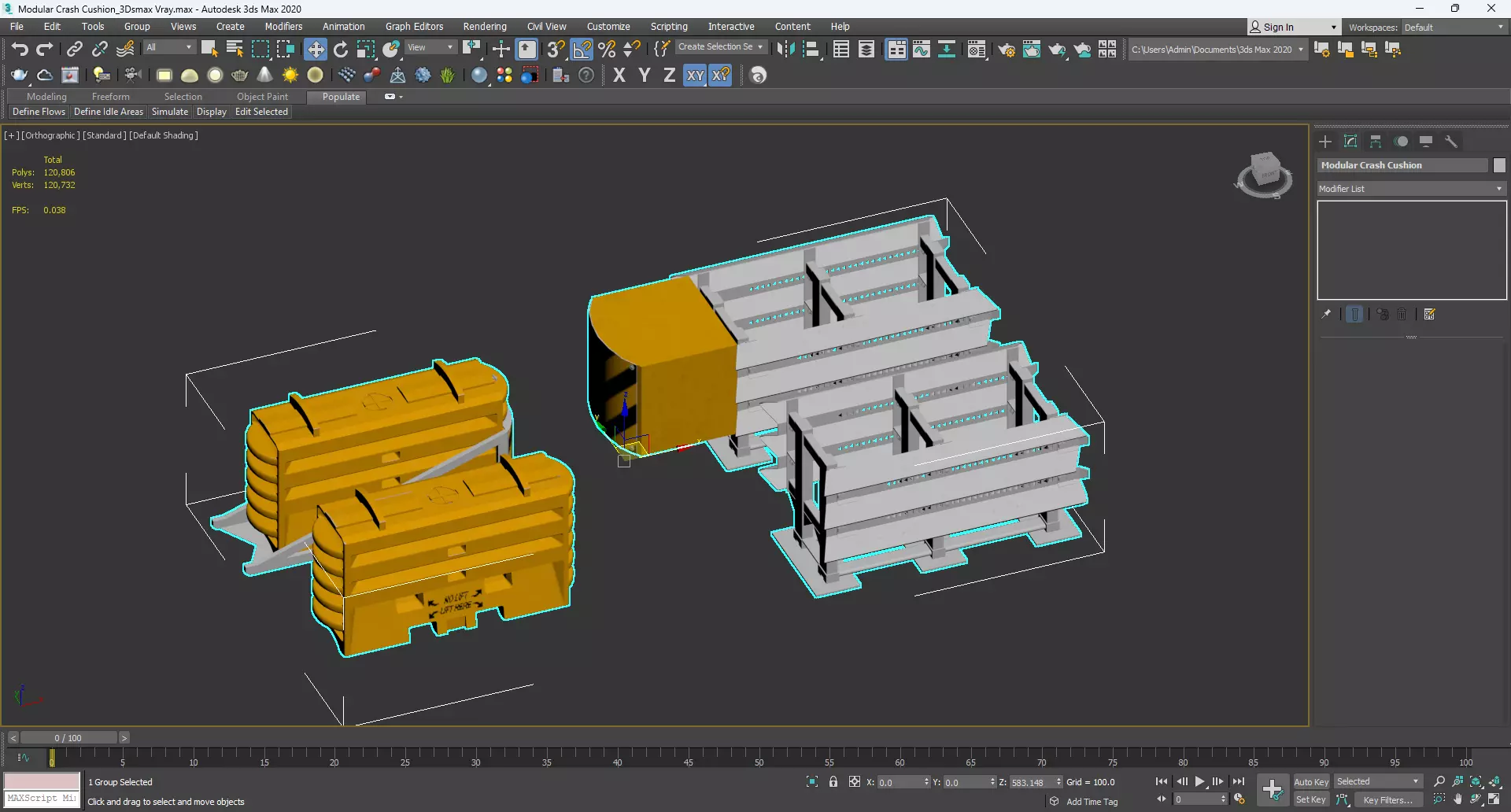Activate the Pan View hand icon
Image resolution: width=1511 pixels, height=812 pixels.
(1457, 799)
